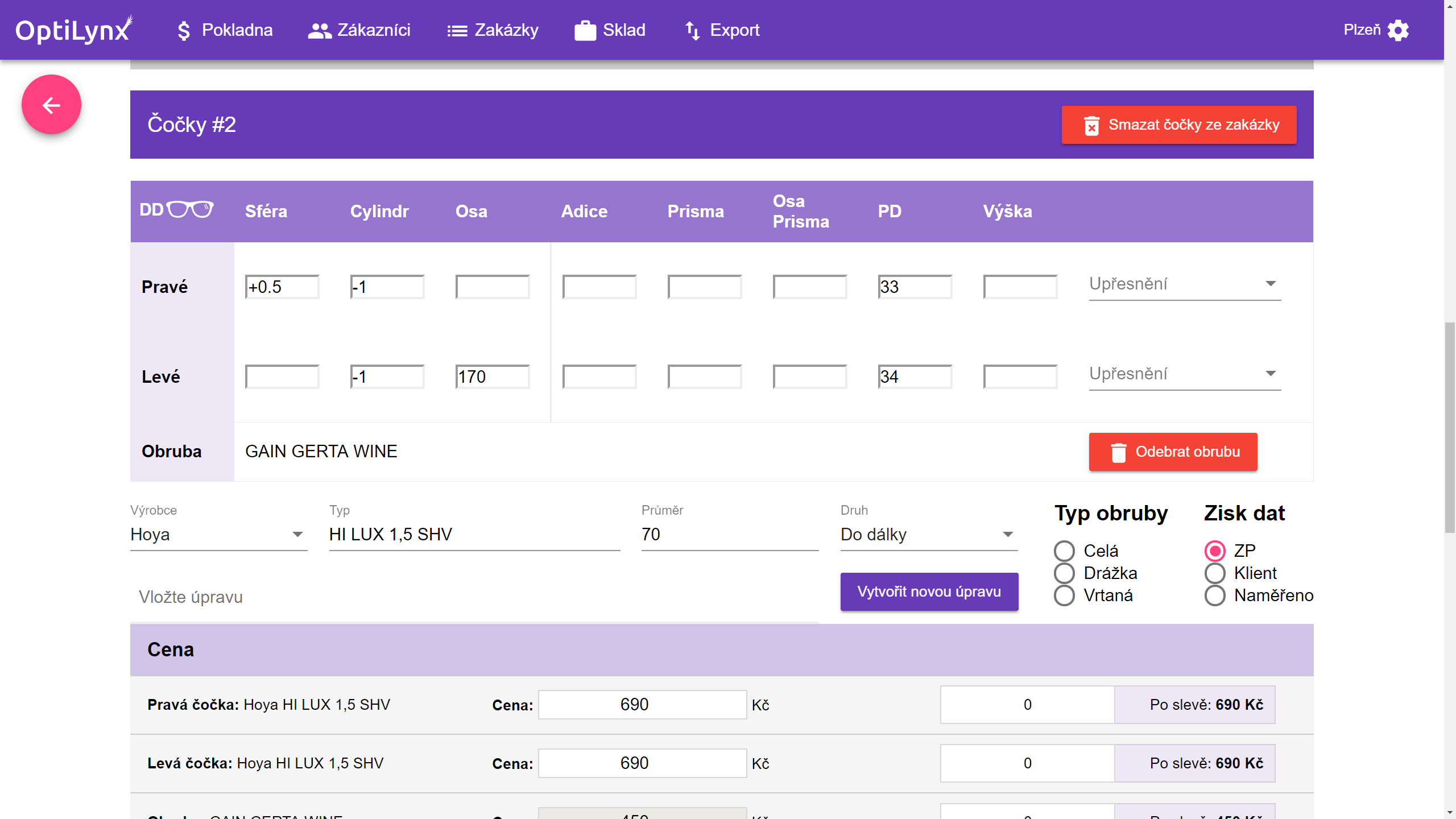Click the pink back arrow button
Image resolution: width=1456 pixels, height=819 pixels.
click(51, 105)
